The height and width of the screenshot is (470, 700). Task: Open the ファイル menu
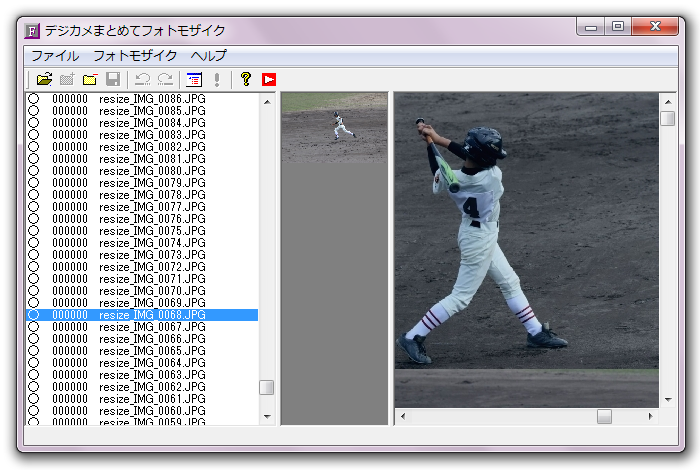(55, 56)
